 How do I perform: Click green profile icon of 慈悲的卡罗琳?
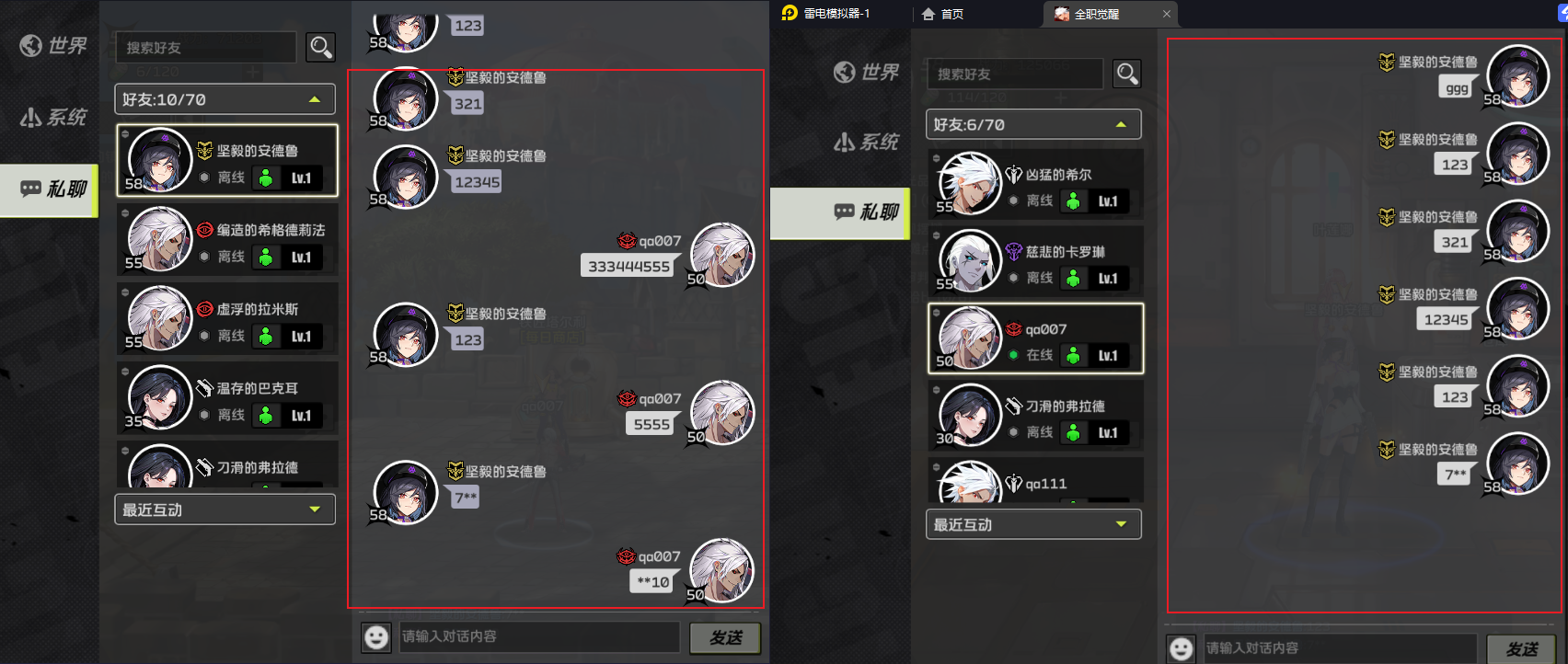[x=1074, y=279]
